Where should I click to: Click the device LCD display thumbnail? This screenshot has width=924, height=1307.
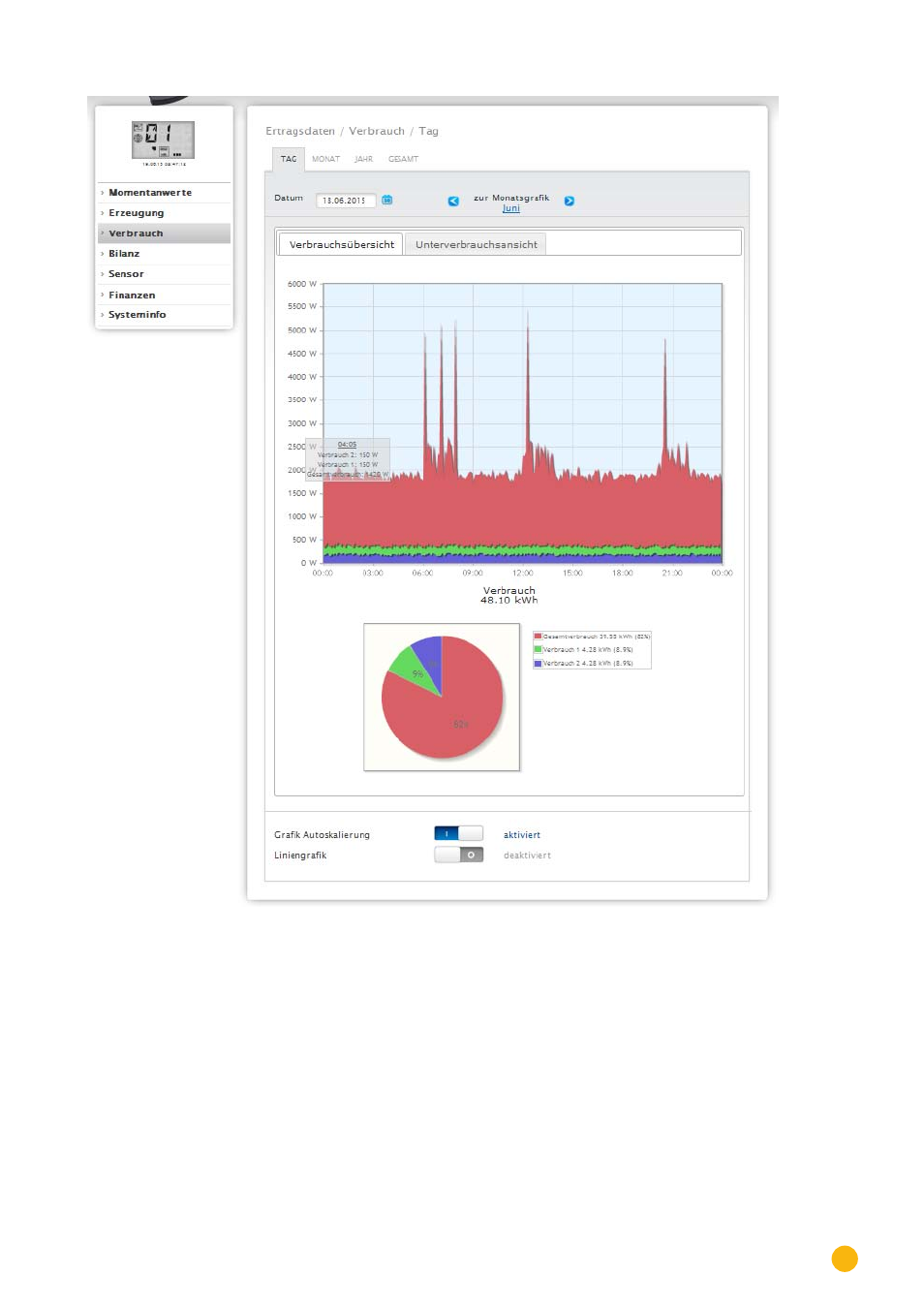(163, 140)
